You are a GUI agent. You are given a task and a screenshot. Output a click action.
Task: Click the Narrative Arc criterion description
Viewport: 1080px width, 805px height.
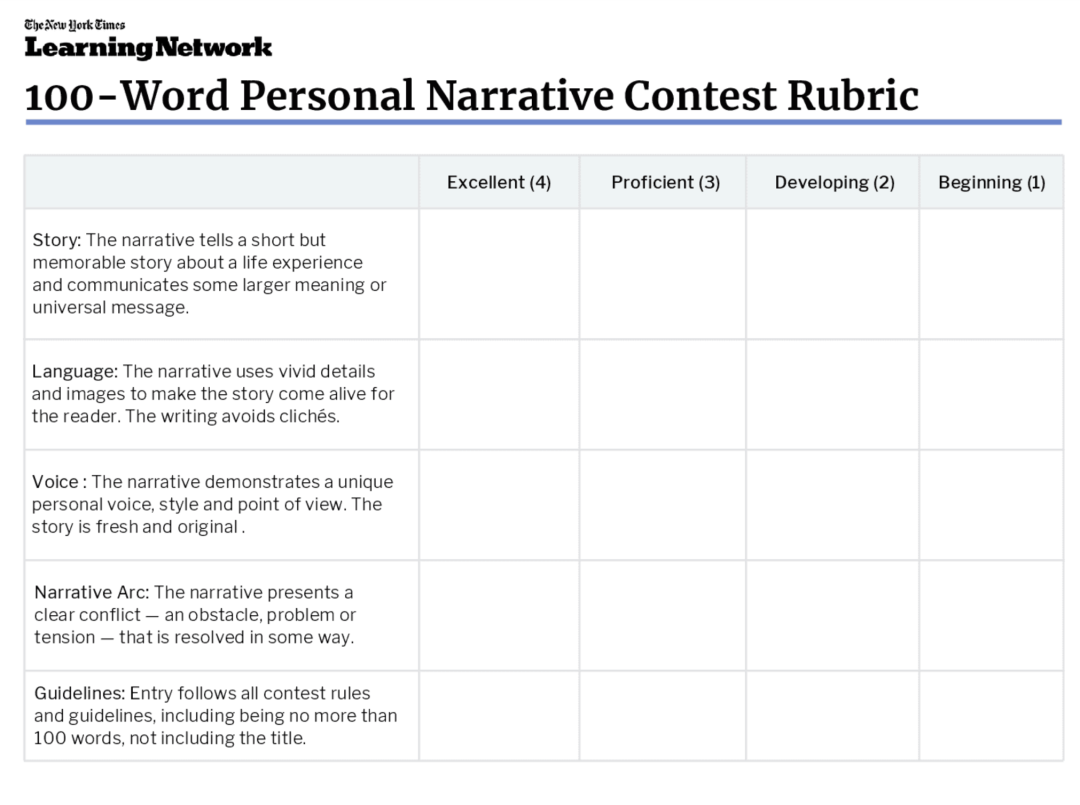[195, 615]
